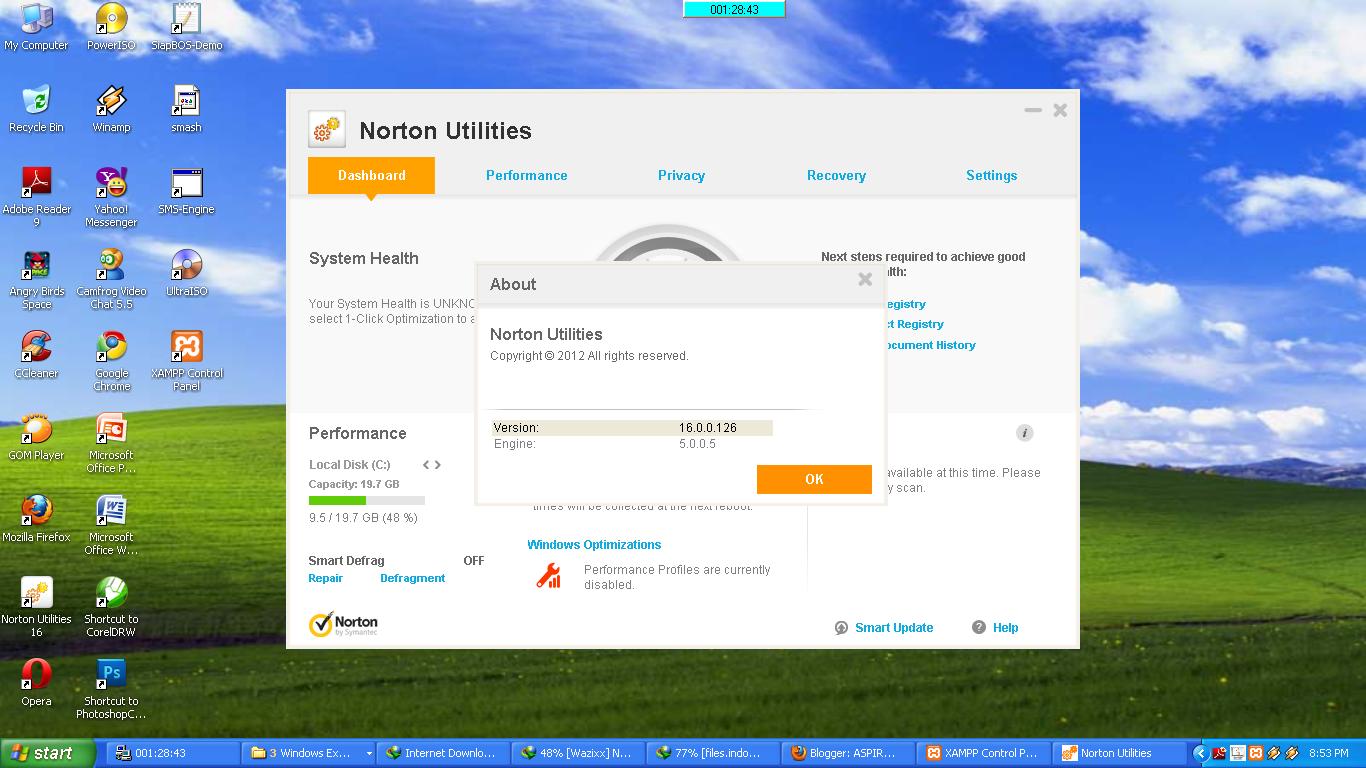Select the Version 16.0.0.126 row

[631, 428]
